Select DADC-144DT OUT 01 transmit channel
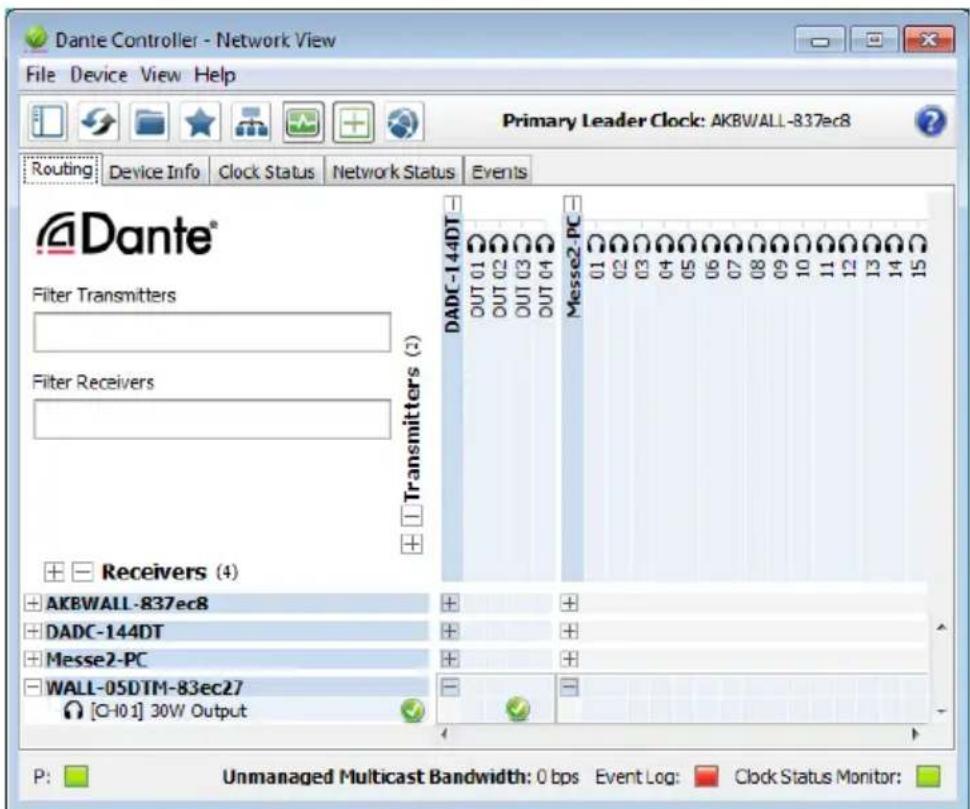This screenshot has height=809, width=970. tap(476, 275)
